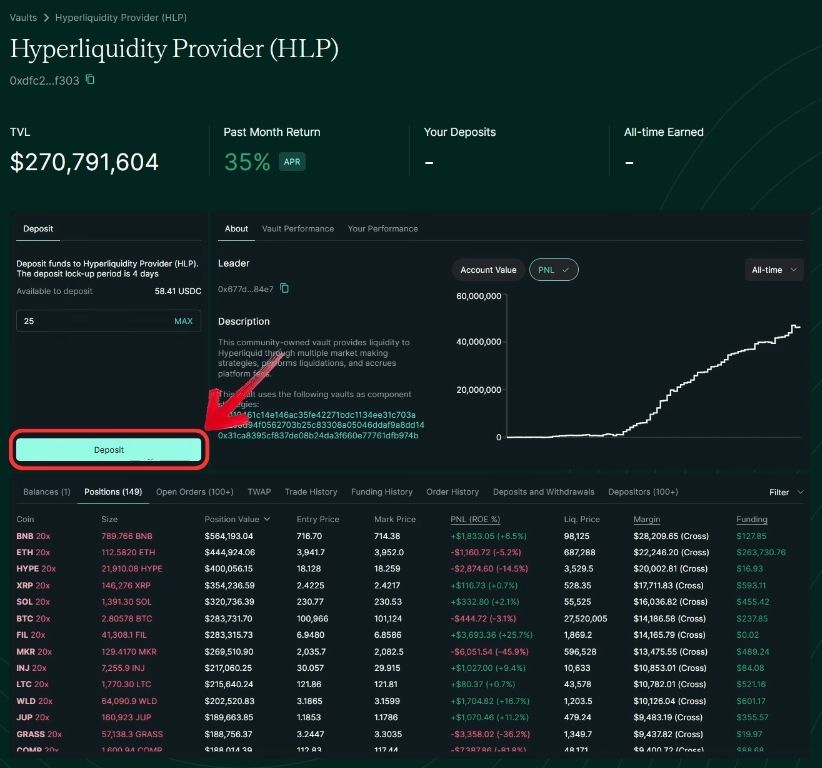The height and width of the screenshot is (768, 822).
Task: Click the breadcrumb chevron after Vaults
Action: (46, 18)
